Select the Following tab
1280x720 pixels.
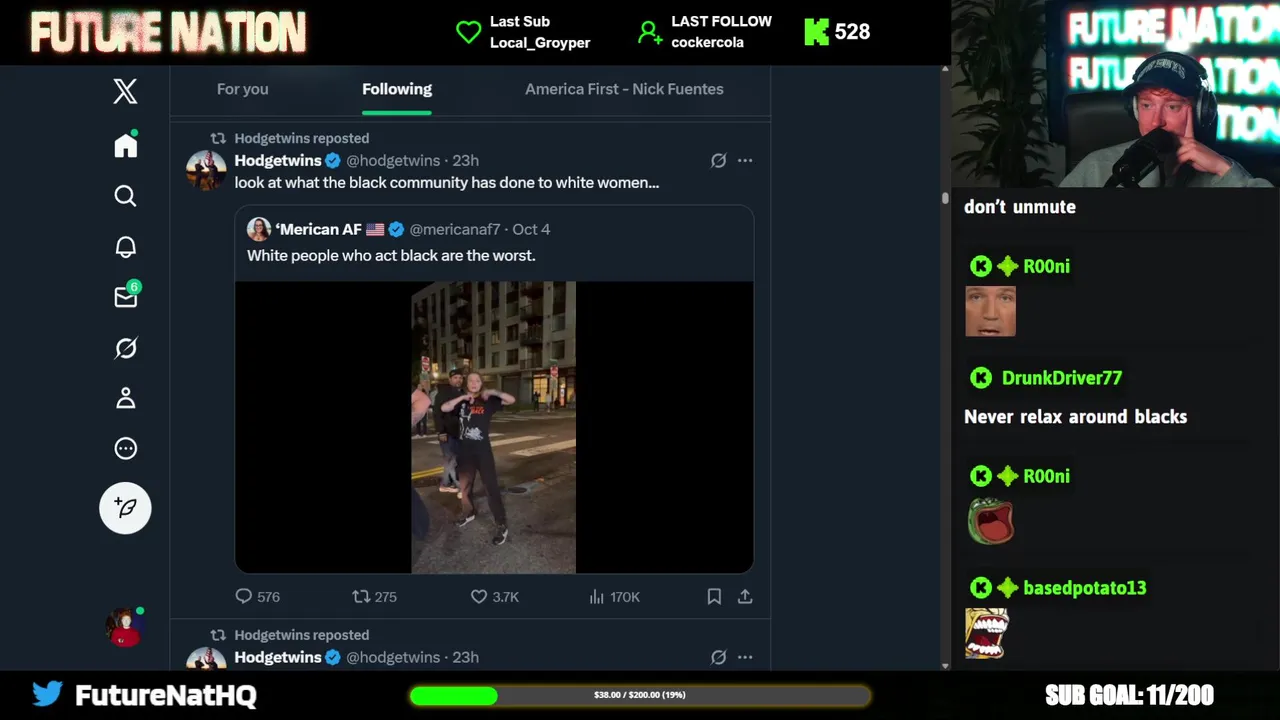coord(397,89)
